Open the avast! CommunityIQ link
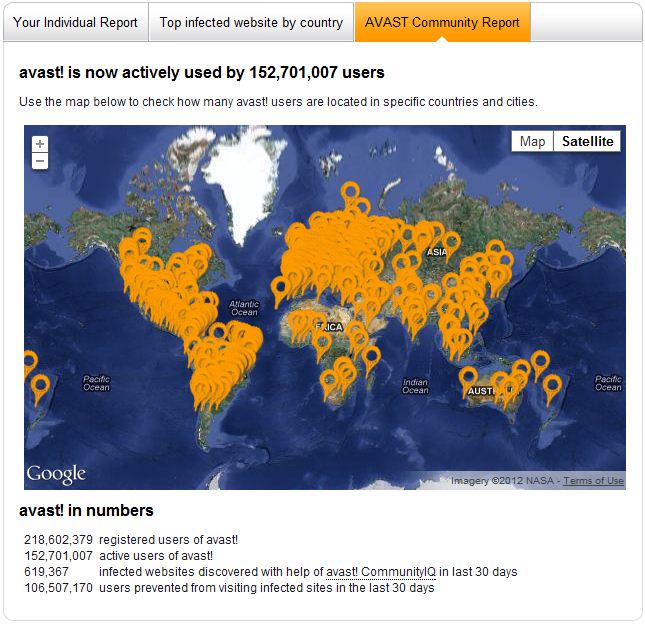Image resolution: width=645 pixels, height=624 pixels. (381, 572)
